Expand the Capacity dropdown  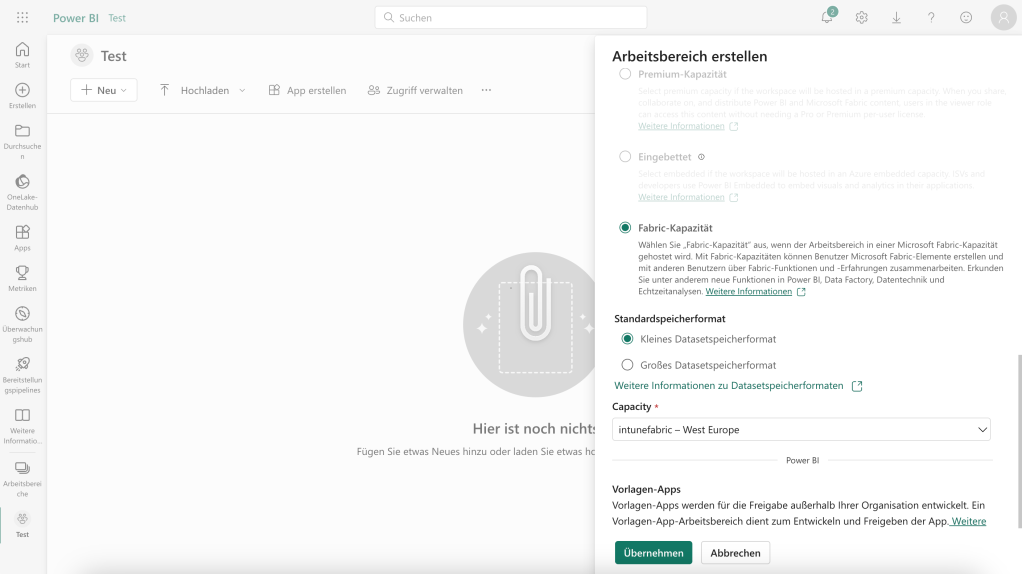(x=801, y=430)
